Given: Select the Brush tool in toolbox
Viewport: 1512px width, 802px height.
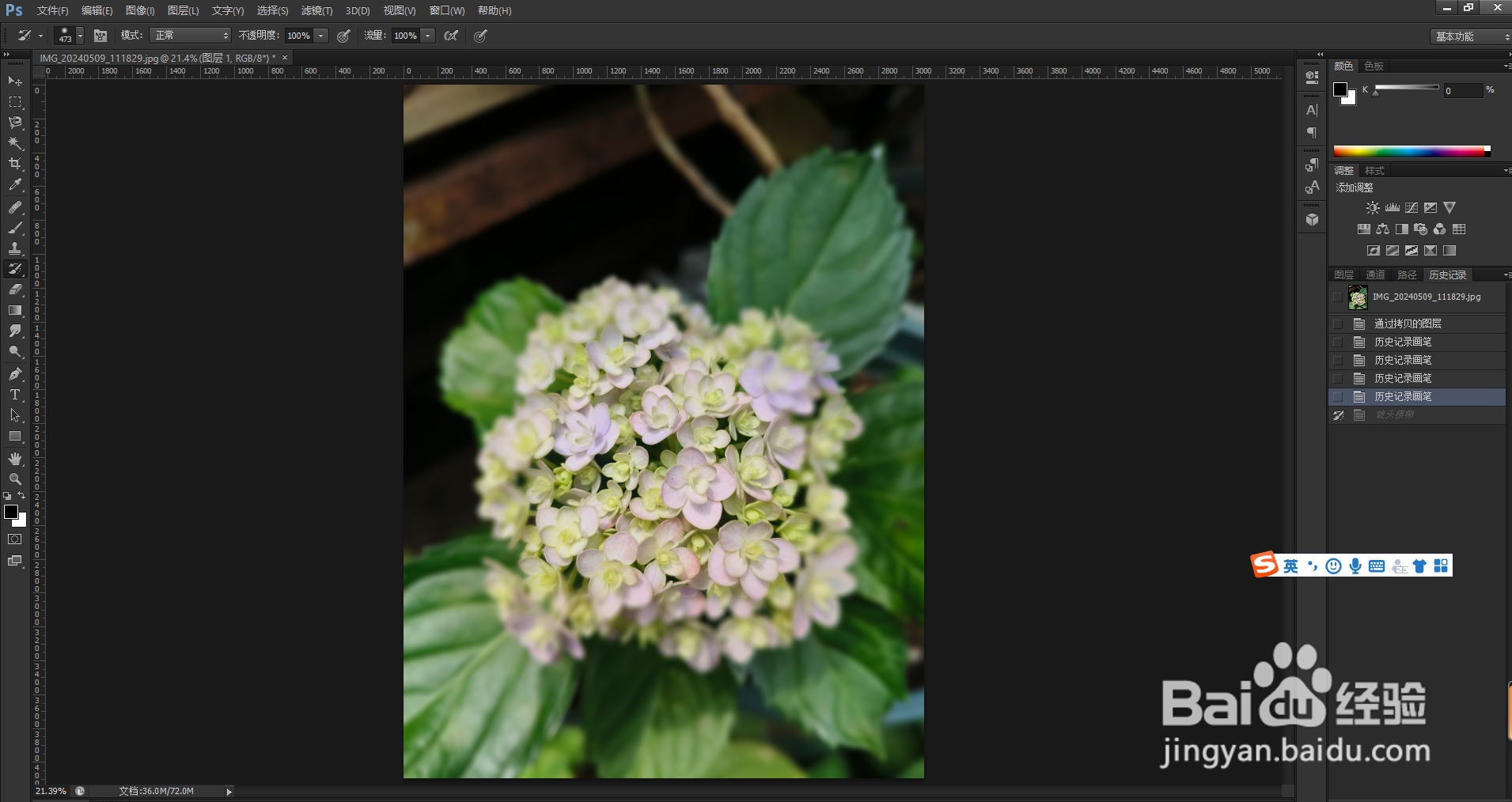Looking at the screenshot, I should 15,228.
